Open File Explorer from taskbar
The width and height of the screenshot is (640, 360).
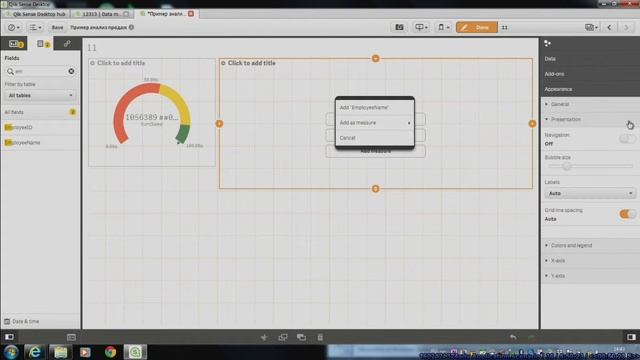(x=60, y=351)
